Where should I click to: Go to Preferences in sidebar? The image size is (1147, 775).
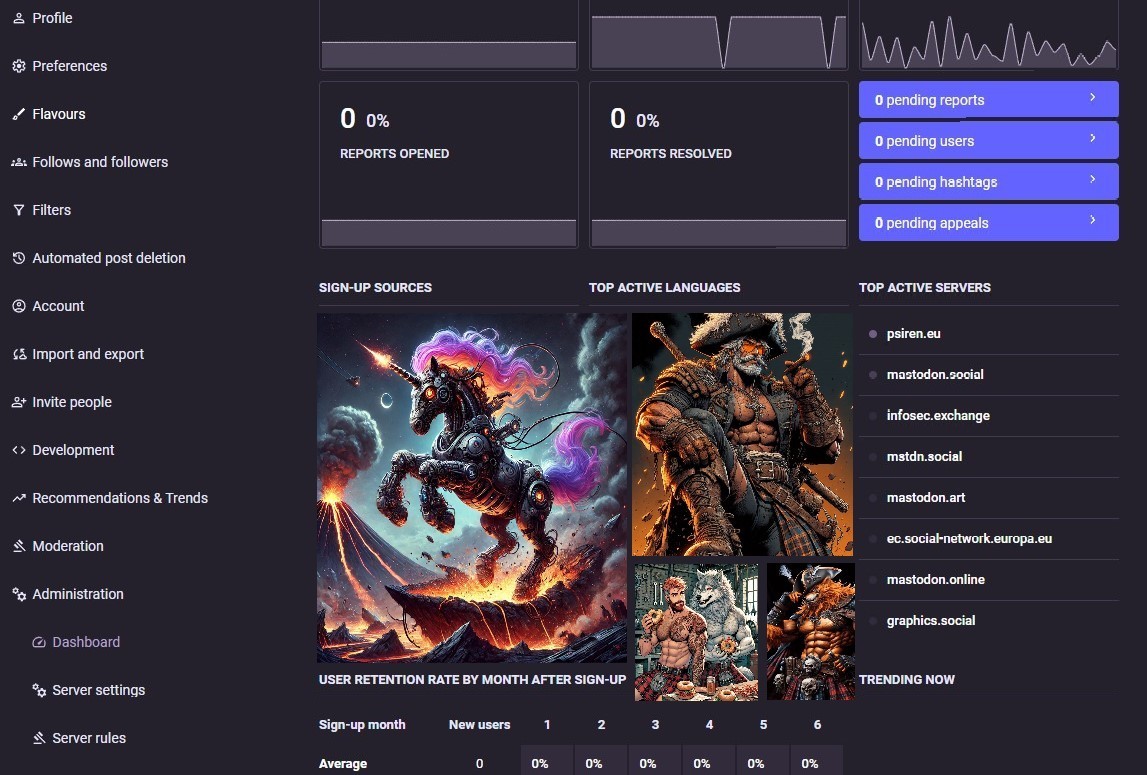tap(69, 66)
